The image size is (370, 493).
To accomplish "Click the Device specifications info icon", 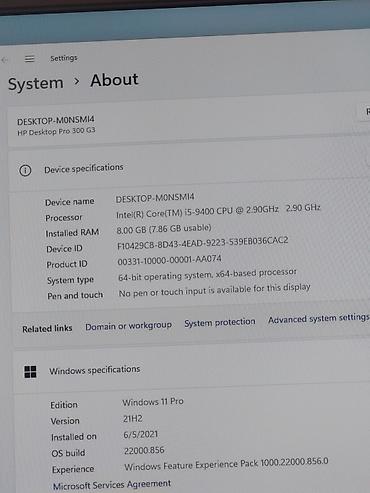I will pyautogui.click(x=25, y=170).
